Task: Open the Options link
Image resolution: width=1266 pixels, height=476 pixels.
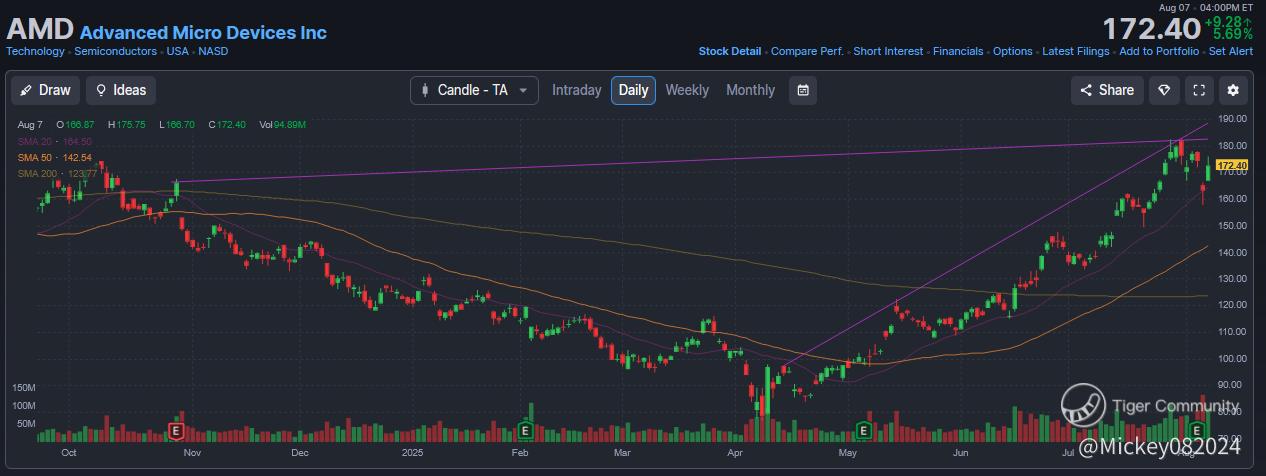Action: (x=1012, y=51)
